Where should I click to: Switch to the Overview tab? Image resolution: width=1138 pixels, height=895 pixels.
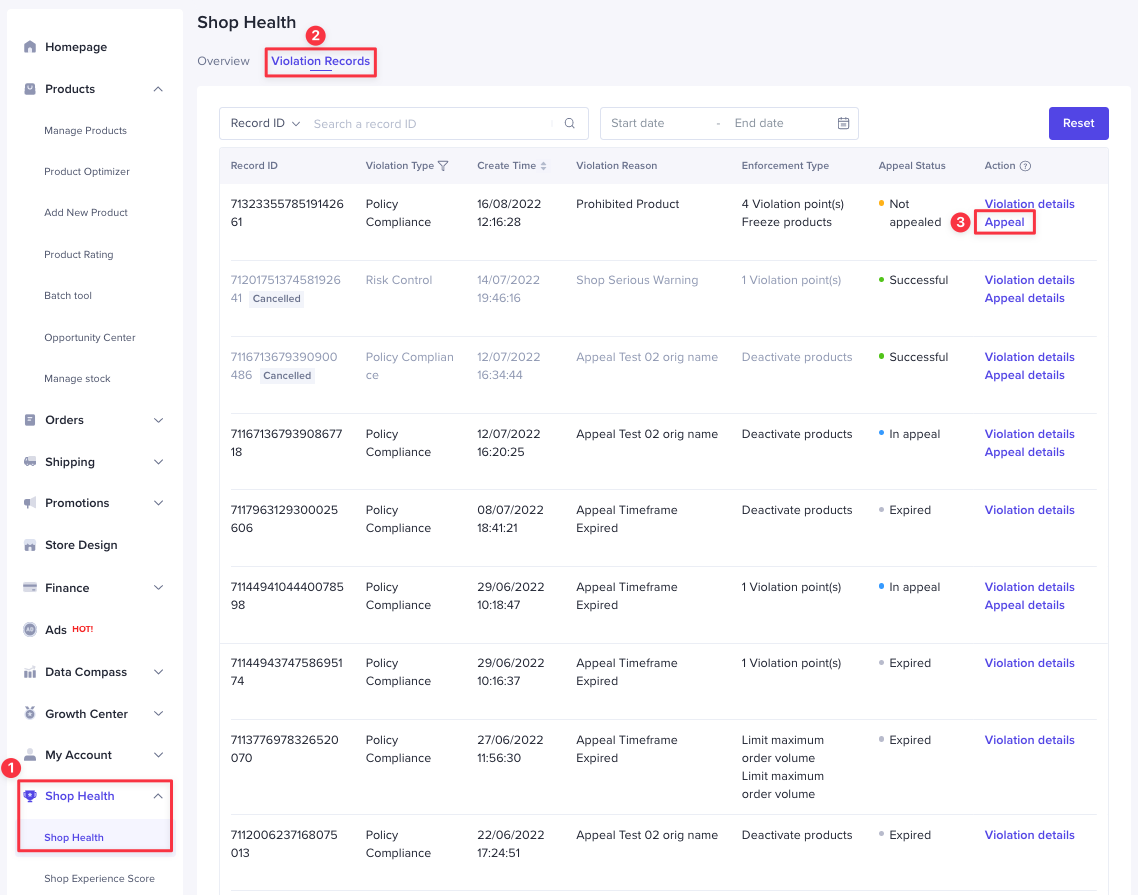[223, 61]
